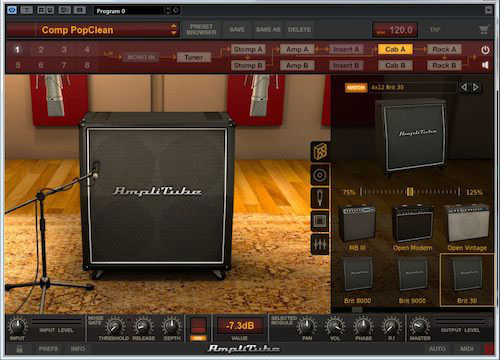Click the 120.0 BPM tempo field

coord(395,30)
